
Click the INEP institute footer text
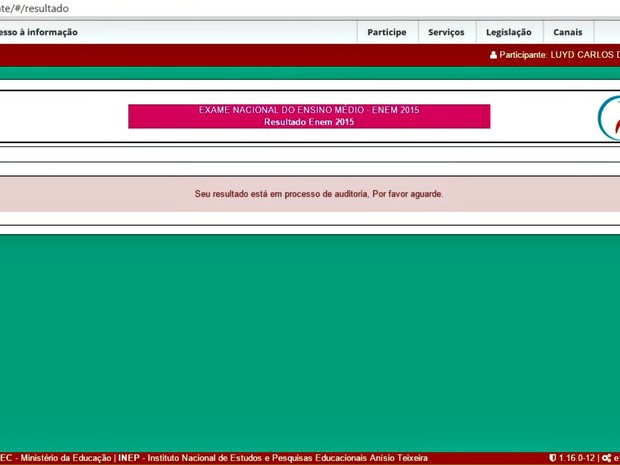[275, 458]
